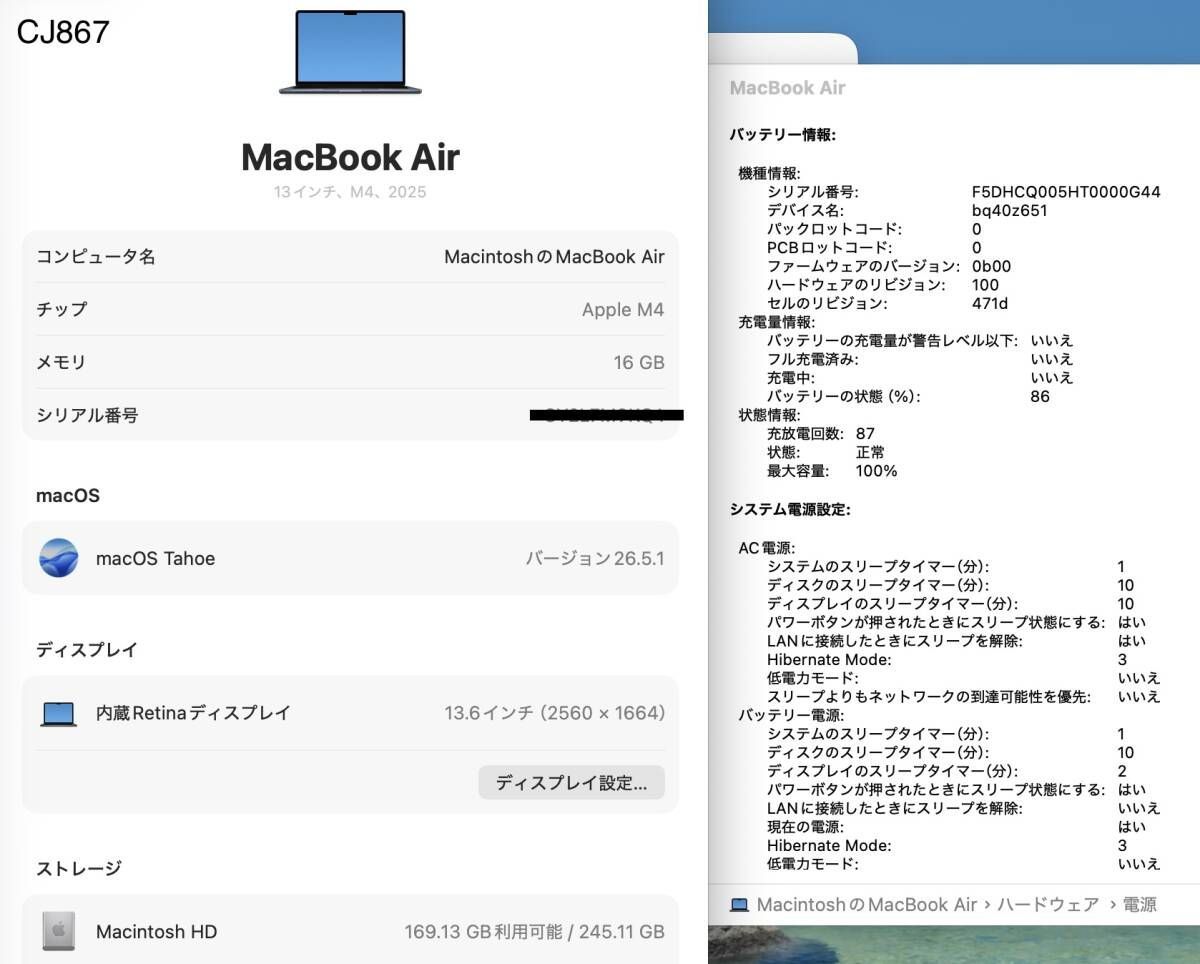1200x964 pixels.
Task: Click the 現在の電源 row
Action: pyautogui.click(x=956, y=827)
